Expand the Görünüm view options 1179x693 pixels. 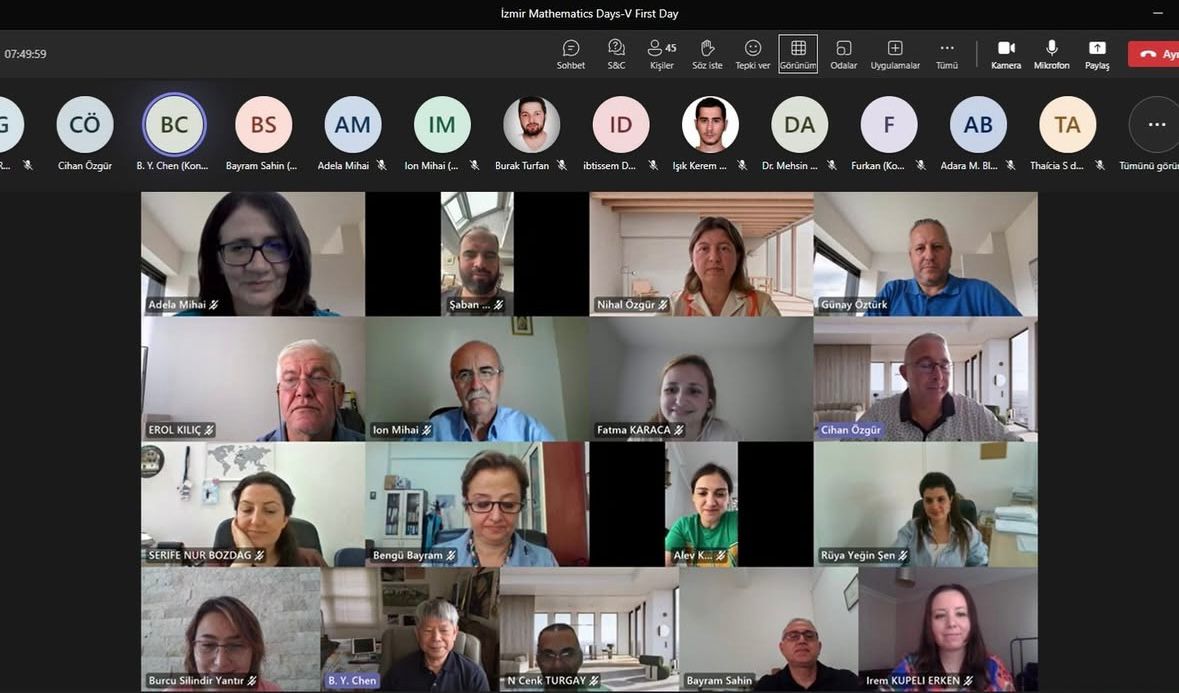798,54
